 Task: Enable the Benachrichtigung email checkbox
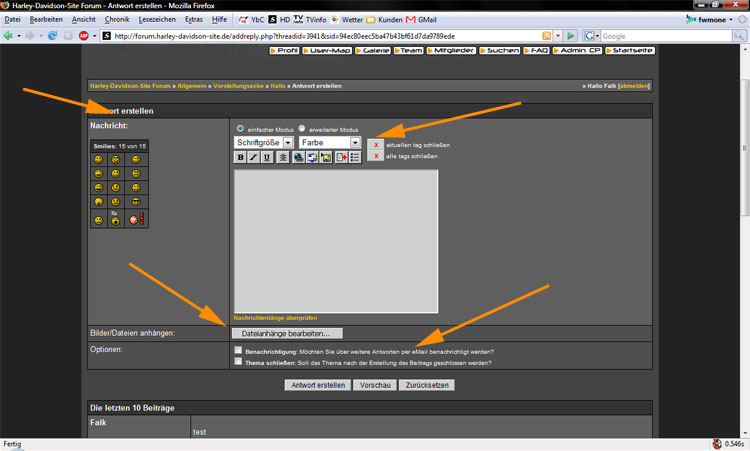click(x=238, y=351)
